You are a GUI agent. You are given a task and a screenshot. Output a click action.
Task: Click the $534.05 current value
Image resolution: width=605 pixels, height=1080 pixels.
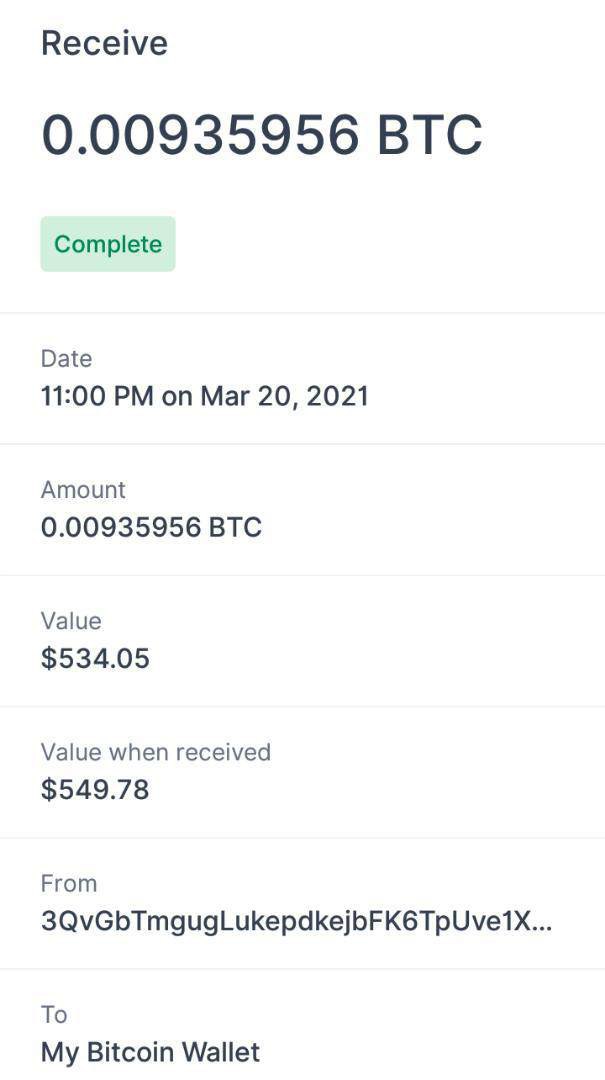[95, 658]
